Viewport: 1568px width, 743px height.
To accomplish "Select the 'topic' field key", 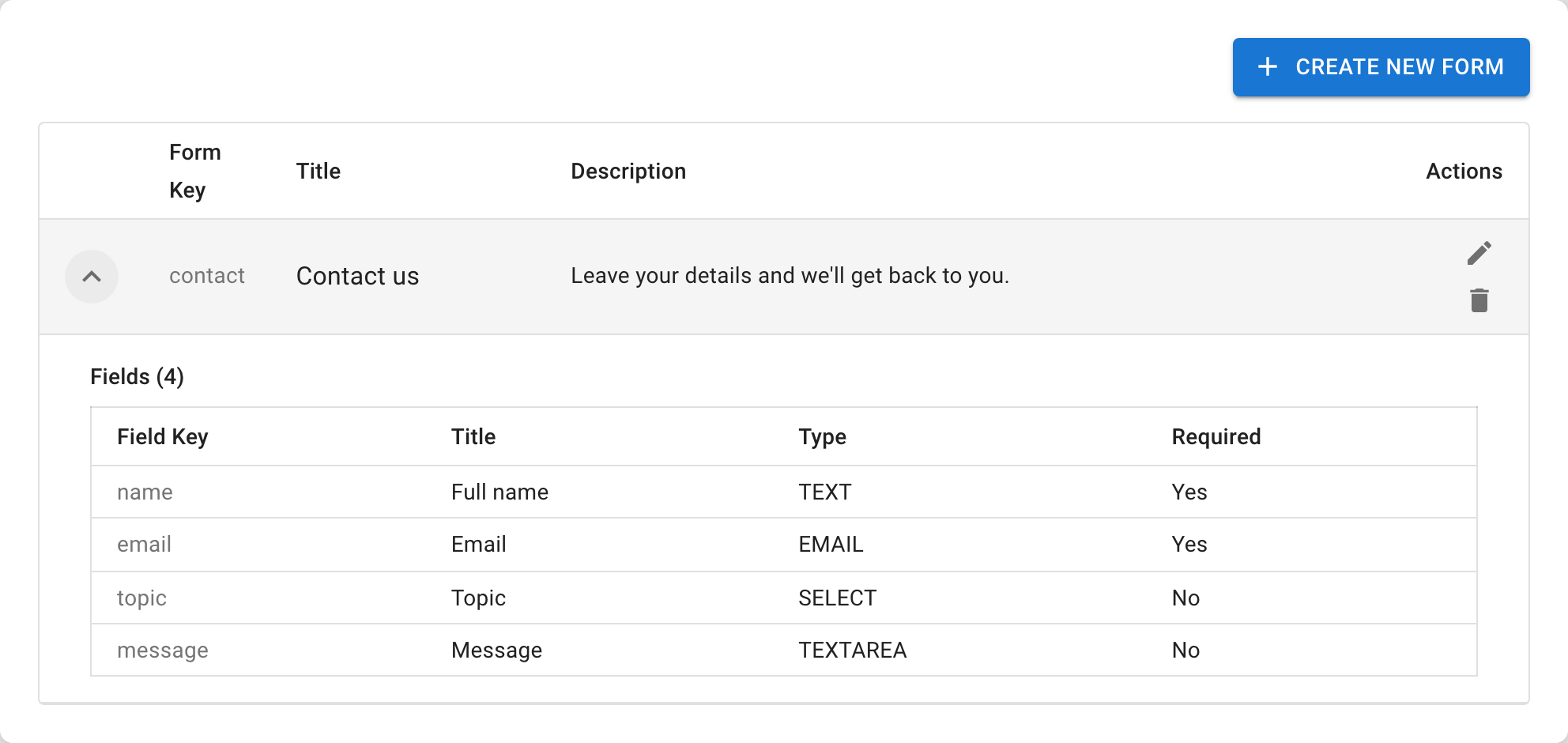I will click(x=141, y=598).
